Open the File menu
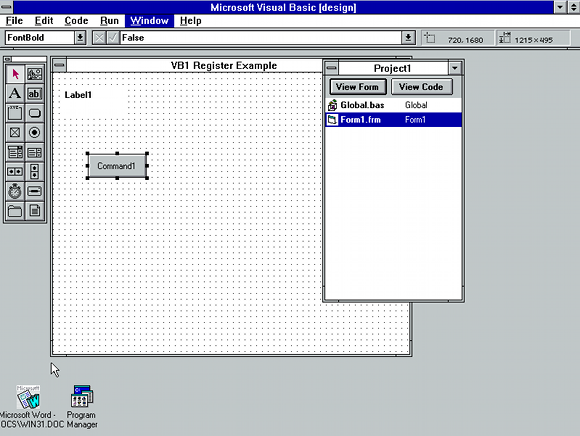The height and width of the screenshot is (436, 580). tap(14, 21)
